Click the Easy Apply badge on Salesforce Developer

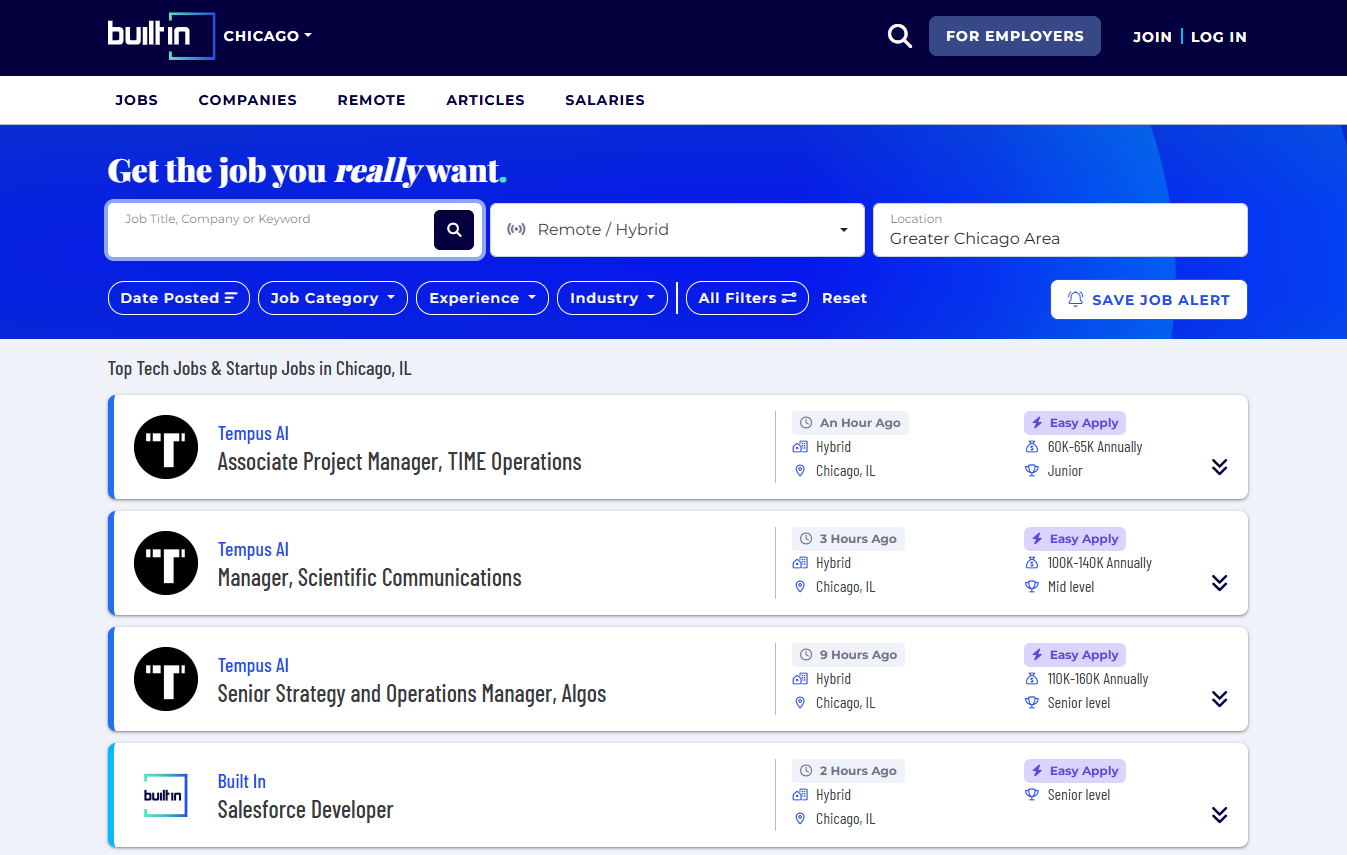(1075, 771)
